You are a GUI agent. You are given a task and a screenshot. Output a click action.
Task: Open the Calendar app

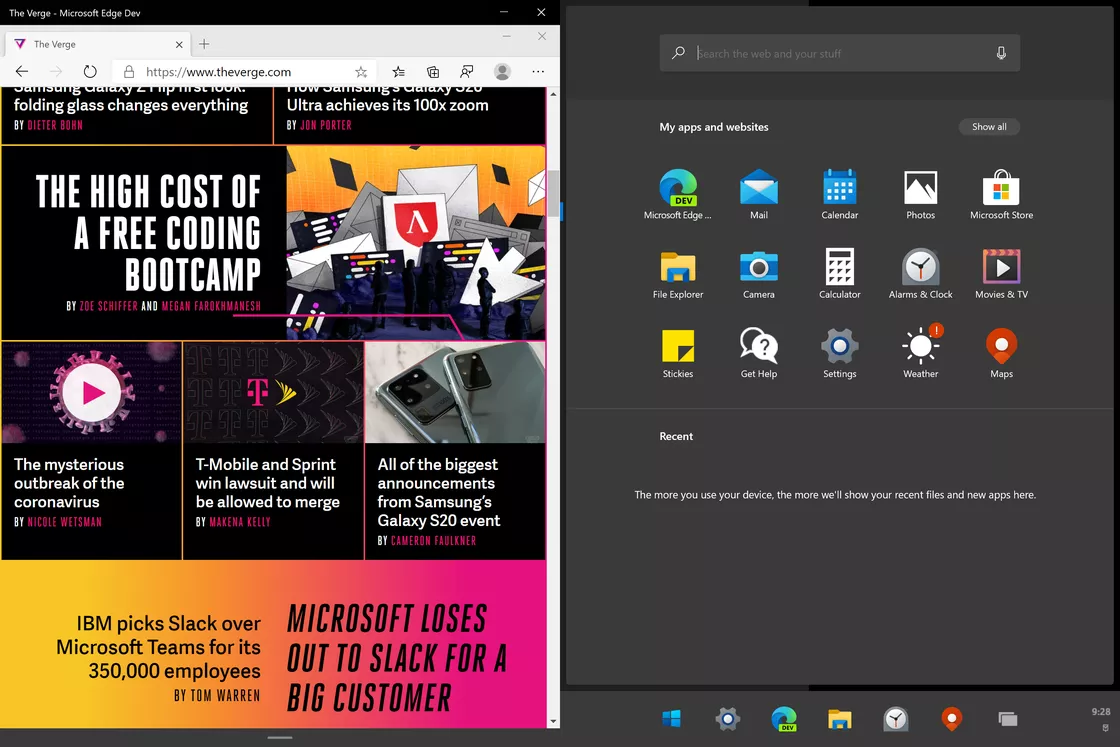point(839,194)
